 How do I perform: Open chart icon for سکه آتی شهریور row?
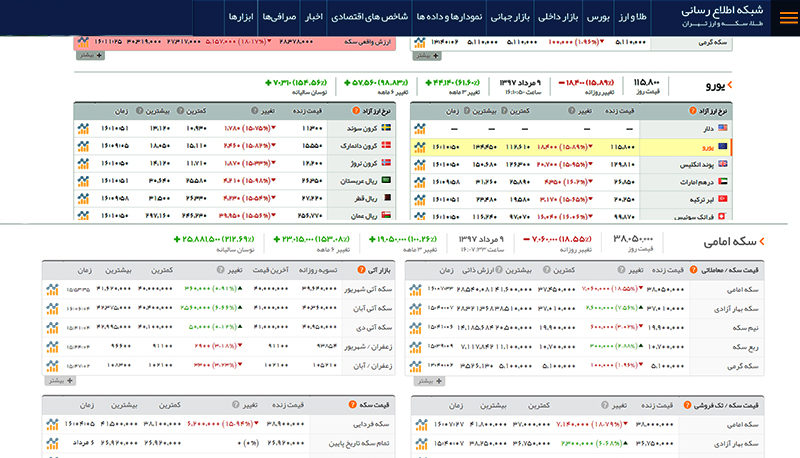pyautogui.click(x=52, y=289)
